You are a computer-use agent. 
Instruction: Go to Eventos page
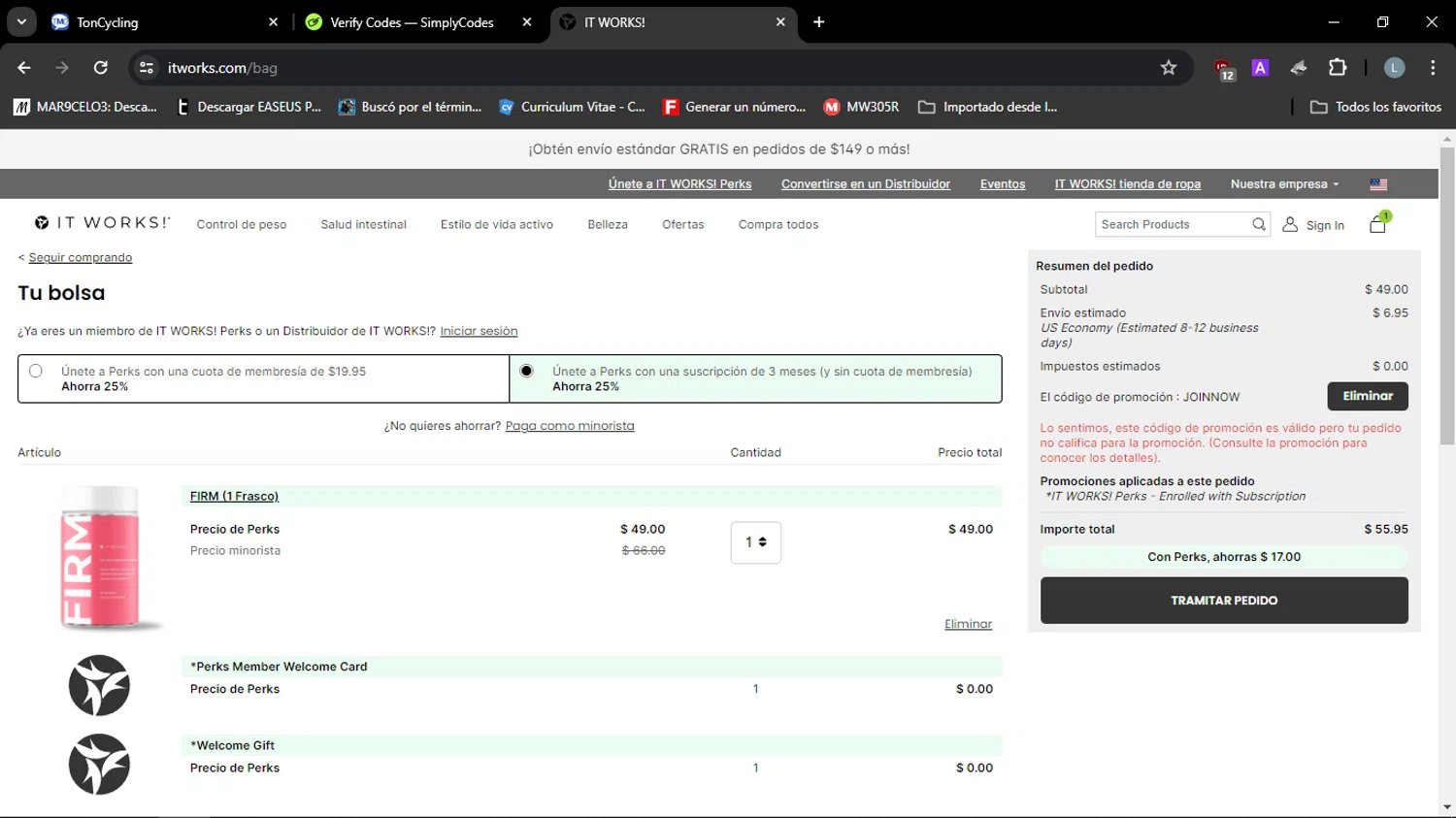point(1003,183)
